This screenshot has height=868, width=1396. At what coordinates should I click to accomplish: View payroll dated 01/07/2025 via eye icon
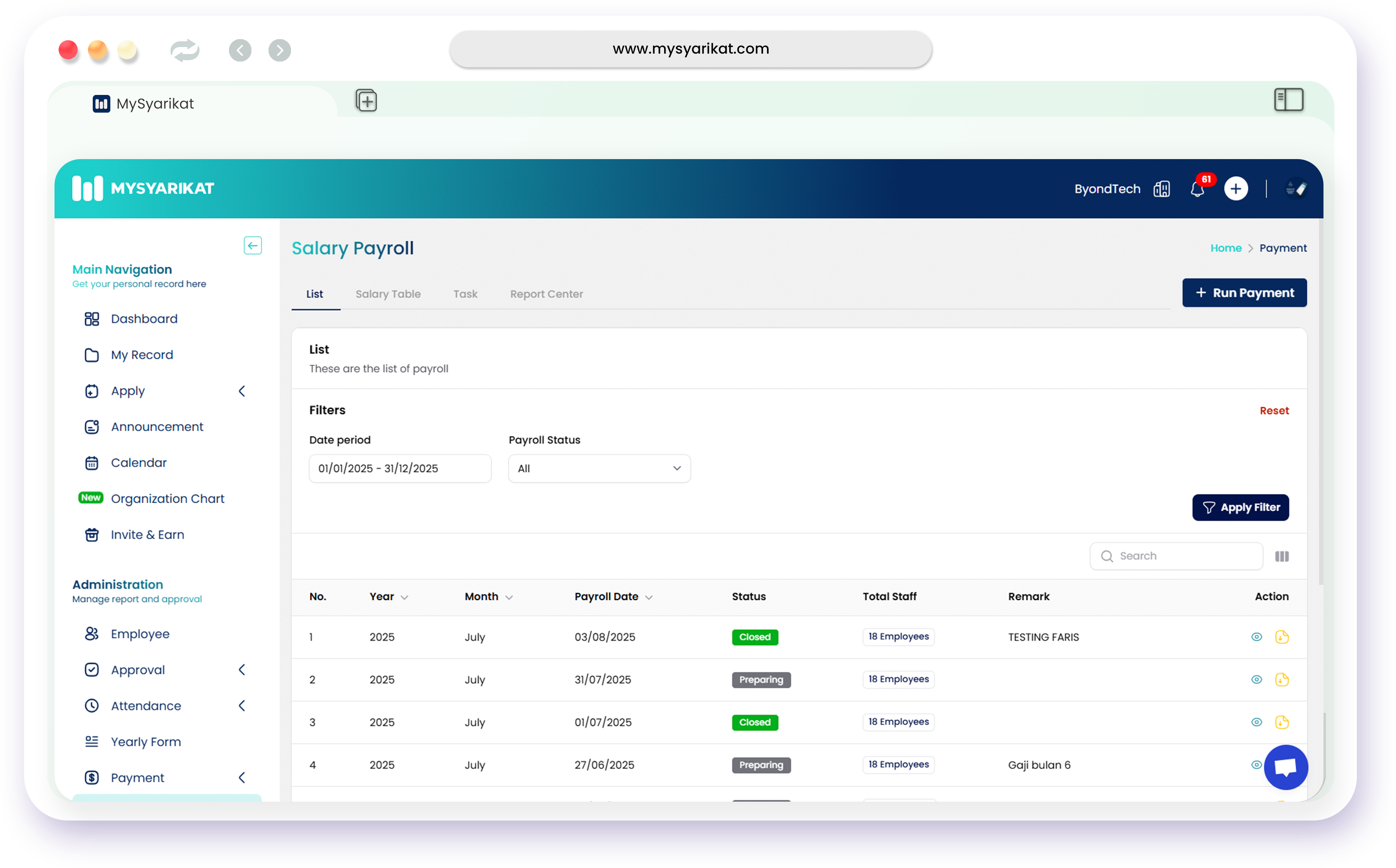point(1256,722)
